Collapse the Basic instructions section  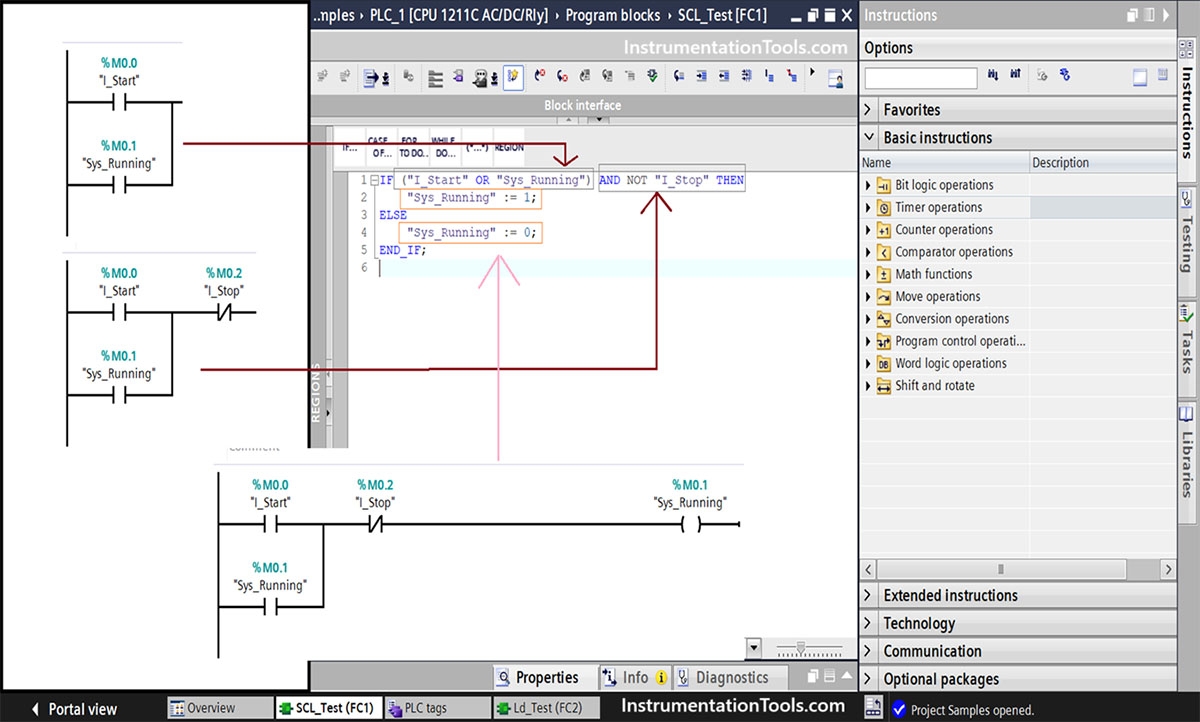click(869, 138)
